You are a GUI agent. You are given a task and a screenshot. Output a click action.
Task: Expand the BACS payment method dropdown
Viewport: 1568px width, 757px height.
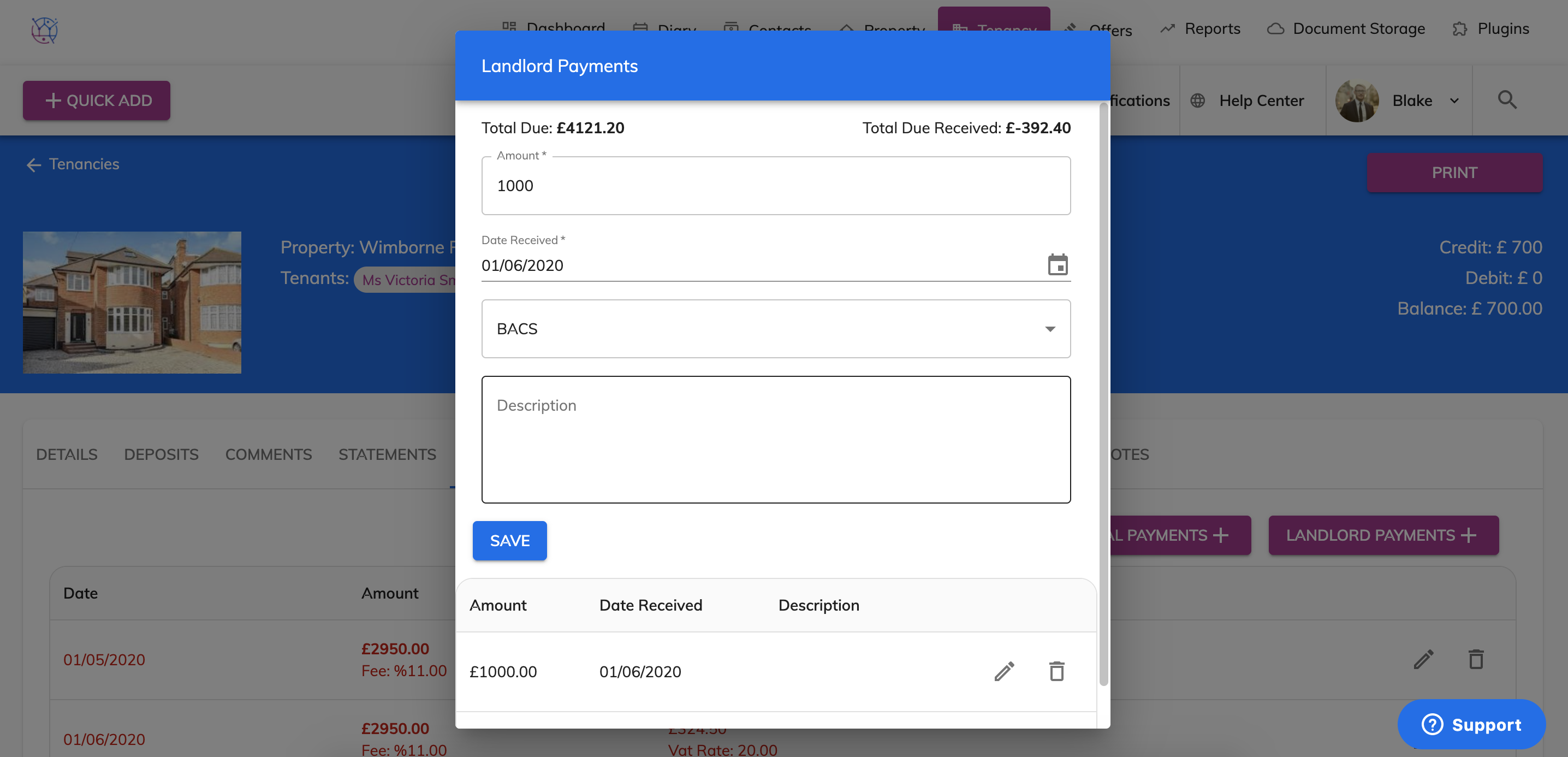775,329
